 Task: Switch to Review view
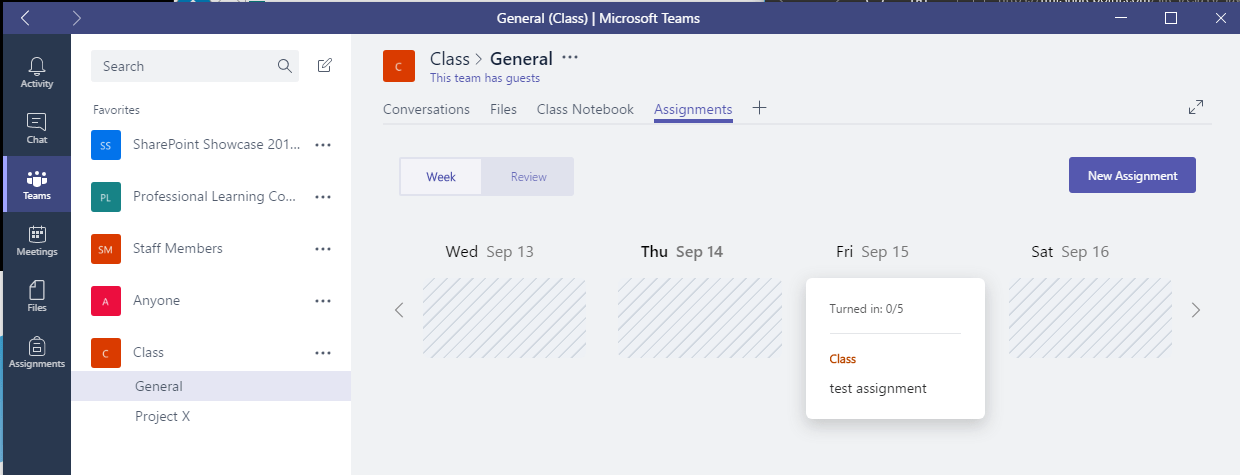[528, 177]
